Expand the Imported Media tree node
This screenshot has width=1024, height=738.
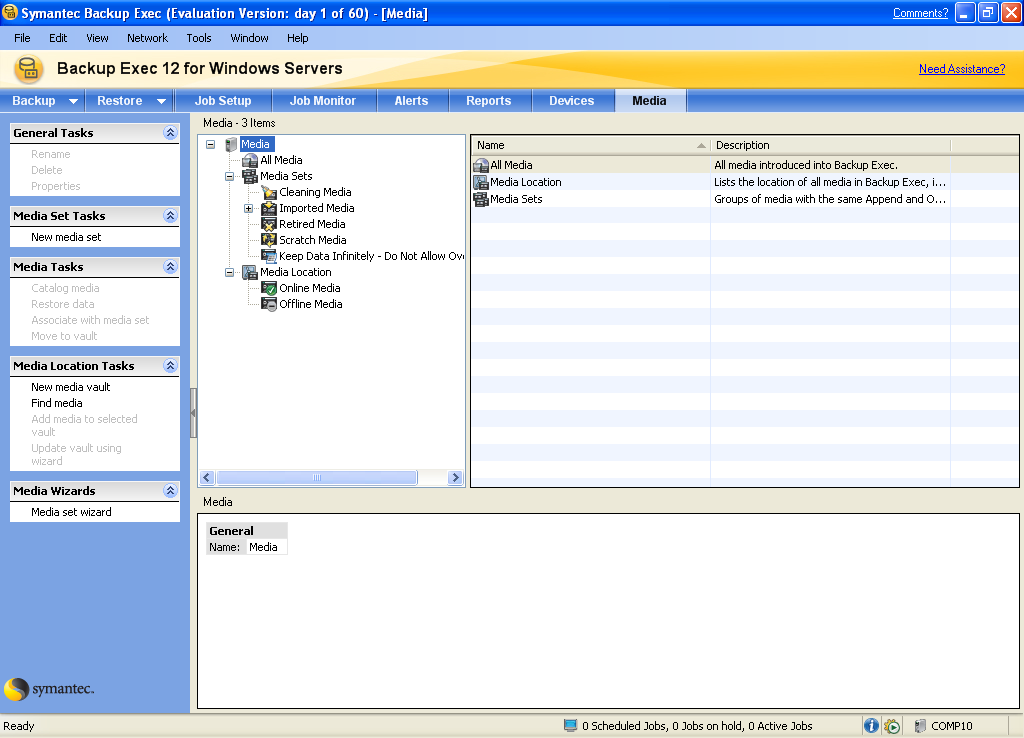[x=249, y=208]
